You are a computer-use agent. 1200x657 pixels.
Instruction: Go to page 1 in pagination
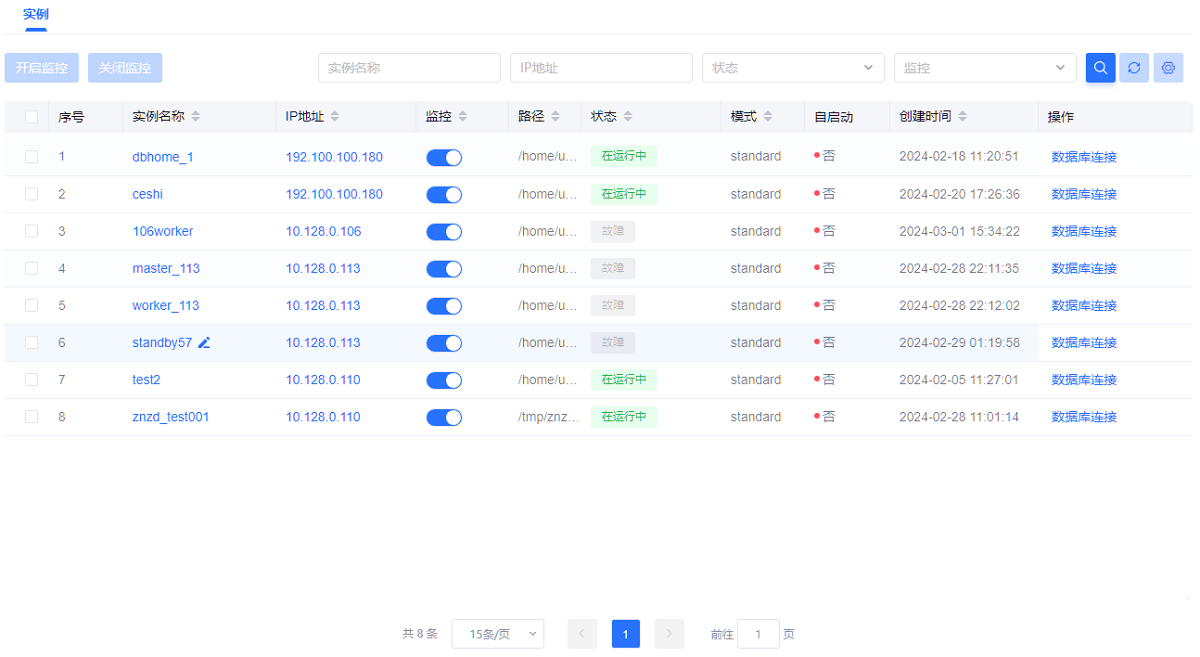625,634
